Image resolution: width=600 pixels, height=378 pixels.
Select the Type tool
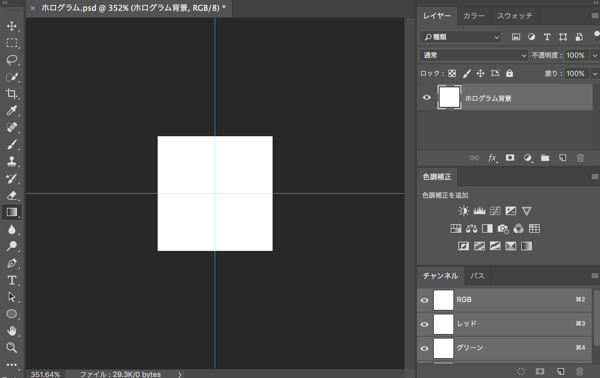pyautogui.click(x=11, y=280)
